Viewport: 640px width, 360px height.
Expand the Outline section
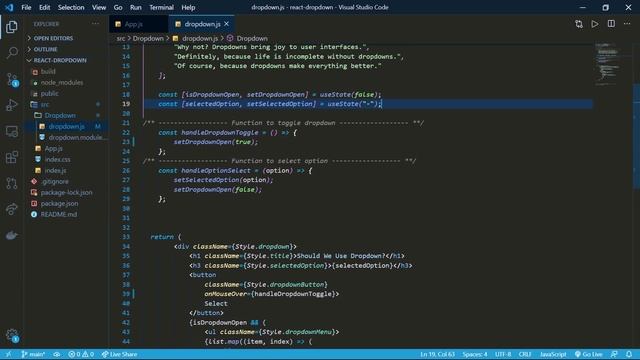46,49
